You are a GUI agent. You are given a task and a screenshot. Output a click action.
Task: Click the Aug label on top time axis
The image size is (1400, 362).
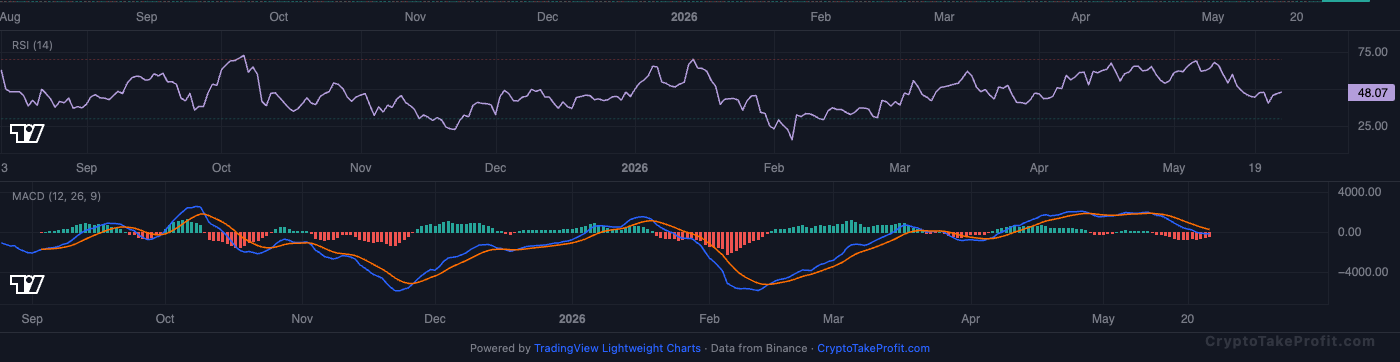(9, 17)
